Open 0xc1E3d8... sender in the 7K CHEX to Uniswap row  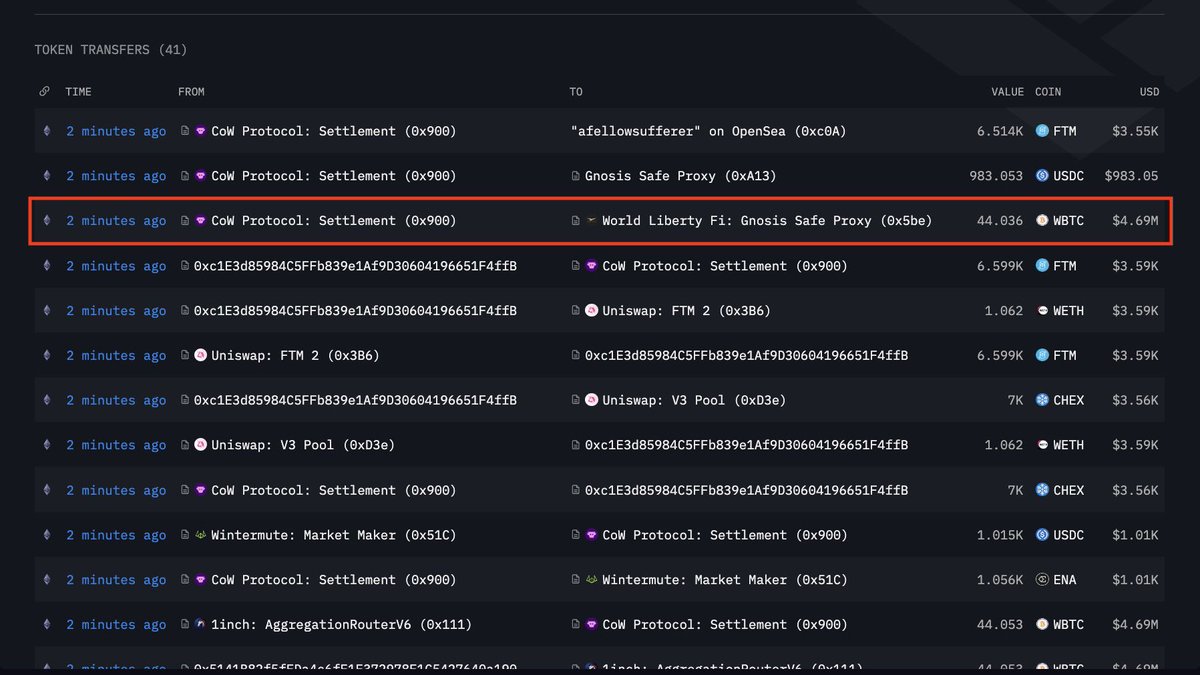355,400
